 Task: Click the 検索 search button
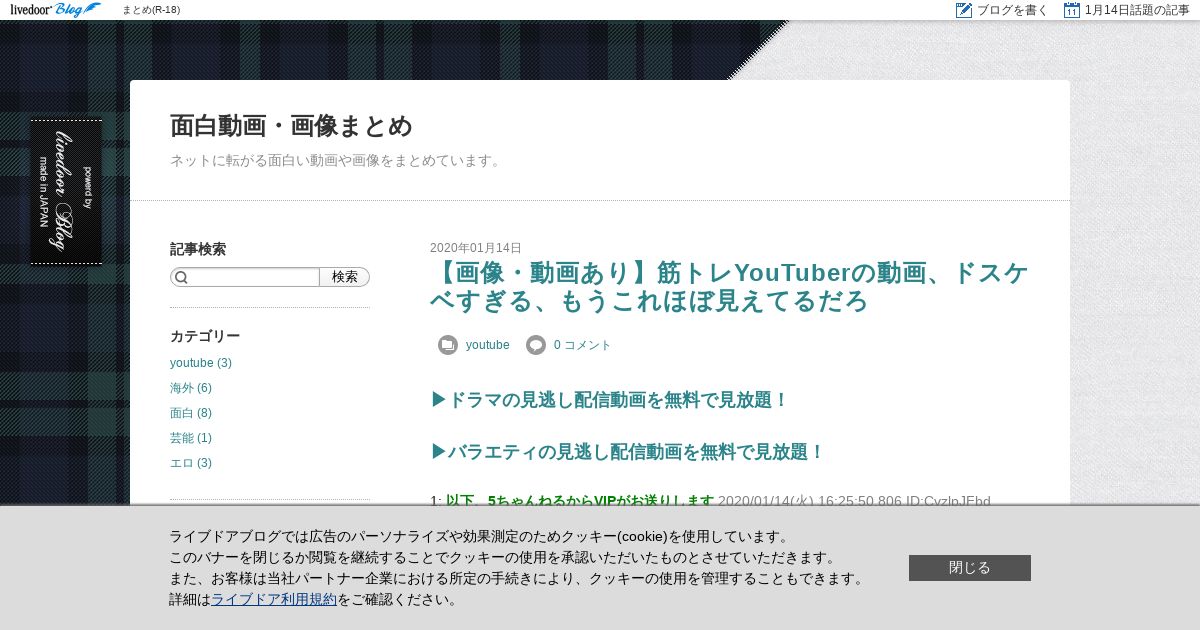[x=345, y=277]
